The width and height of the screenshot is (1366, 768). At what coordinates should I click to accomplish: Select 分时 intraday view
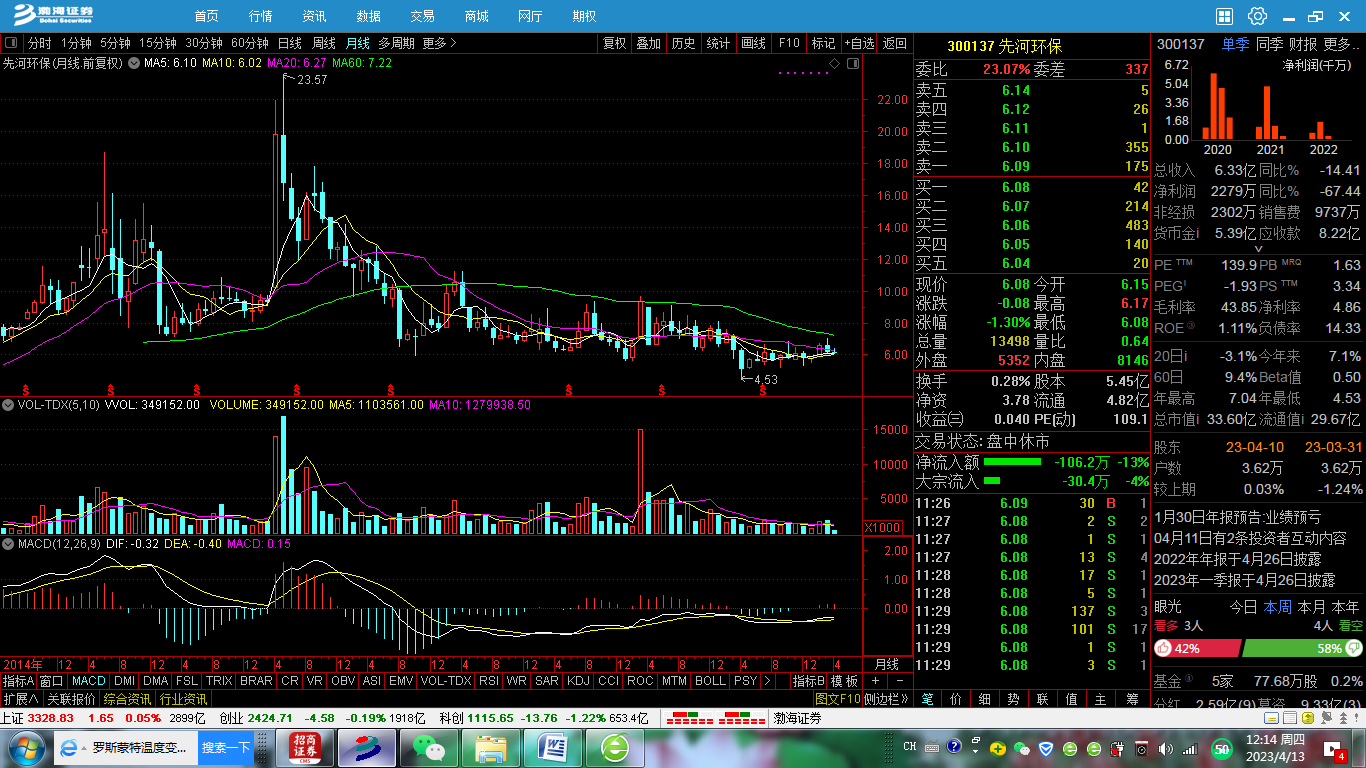pos(40,43)
